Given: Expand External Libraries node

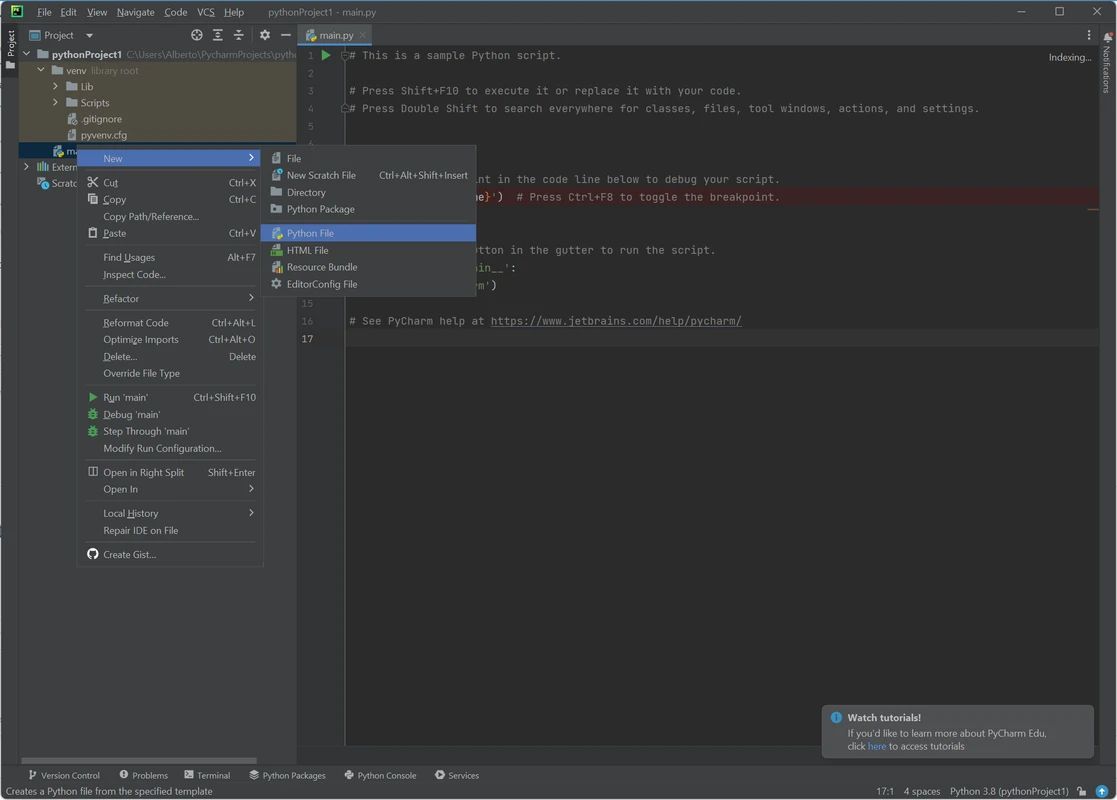Looking at the screenshot, I should pos(26,167).
